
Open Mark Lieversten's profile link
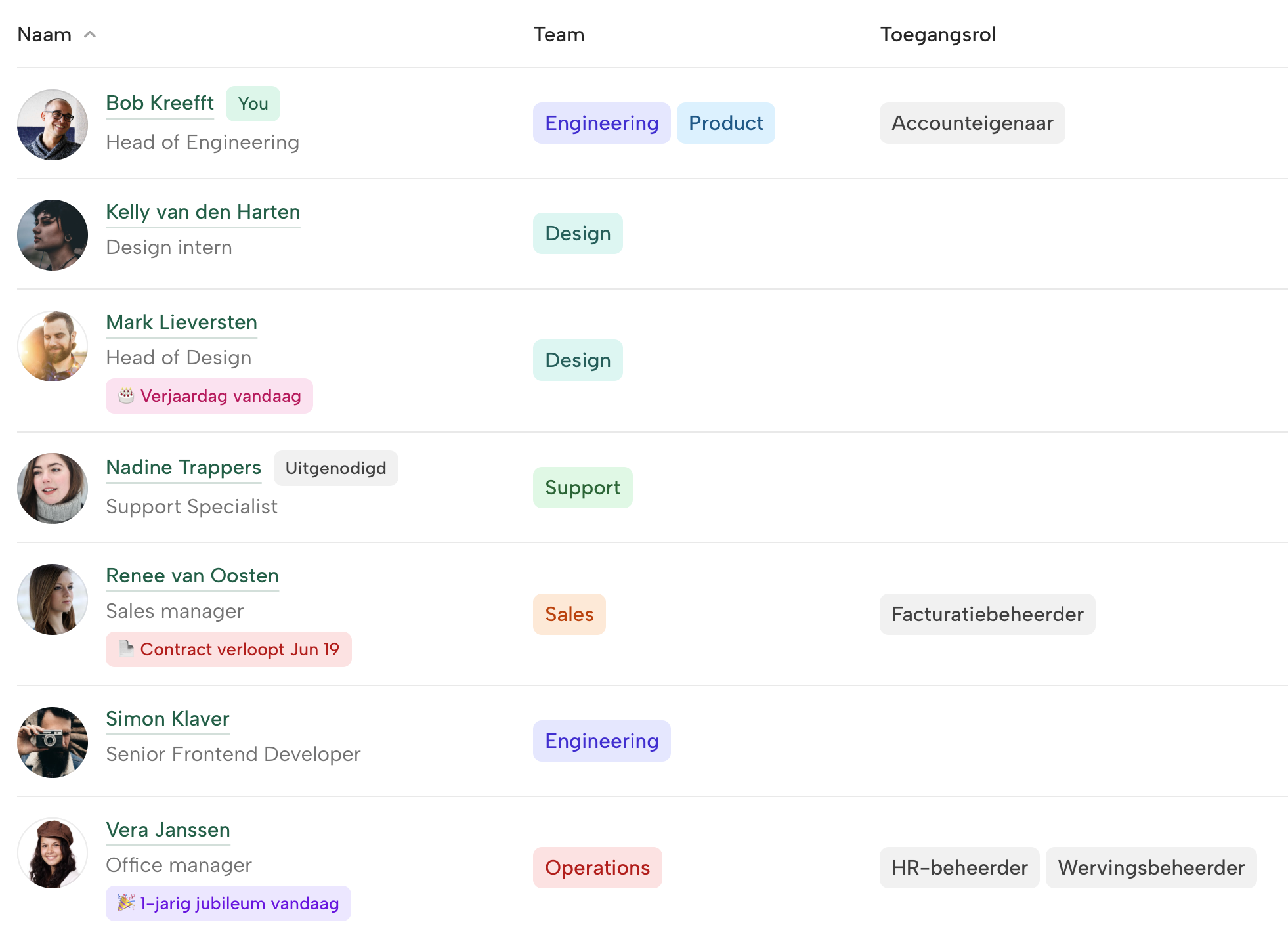(181, 322)
